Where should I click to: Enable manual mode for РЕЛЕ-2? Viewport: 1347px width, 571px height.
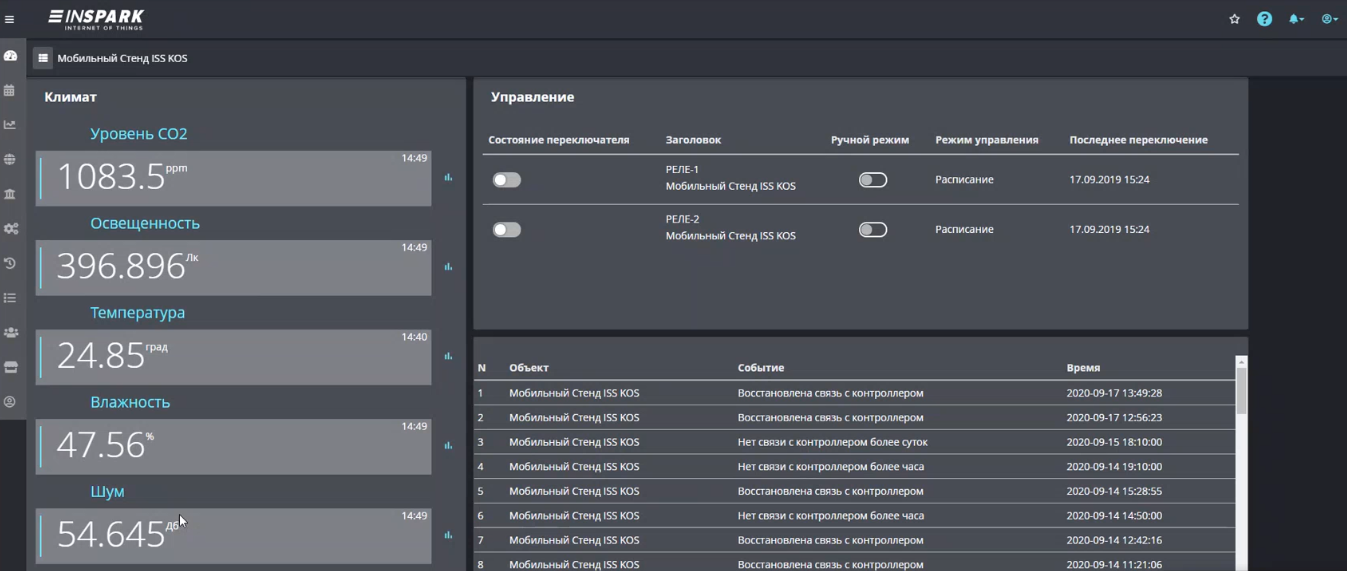[x=872, y=230]
